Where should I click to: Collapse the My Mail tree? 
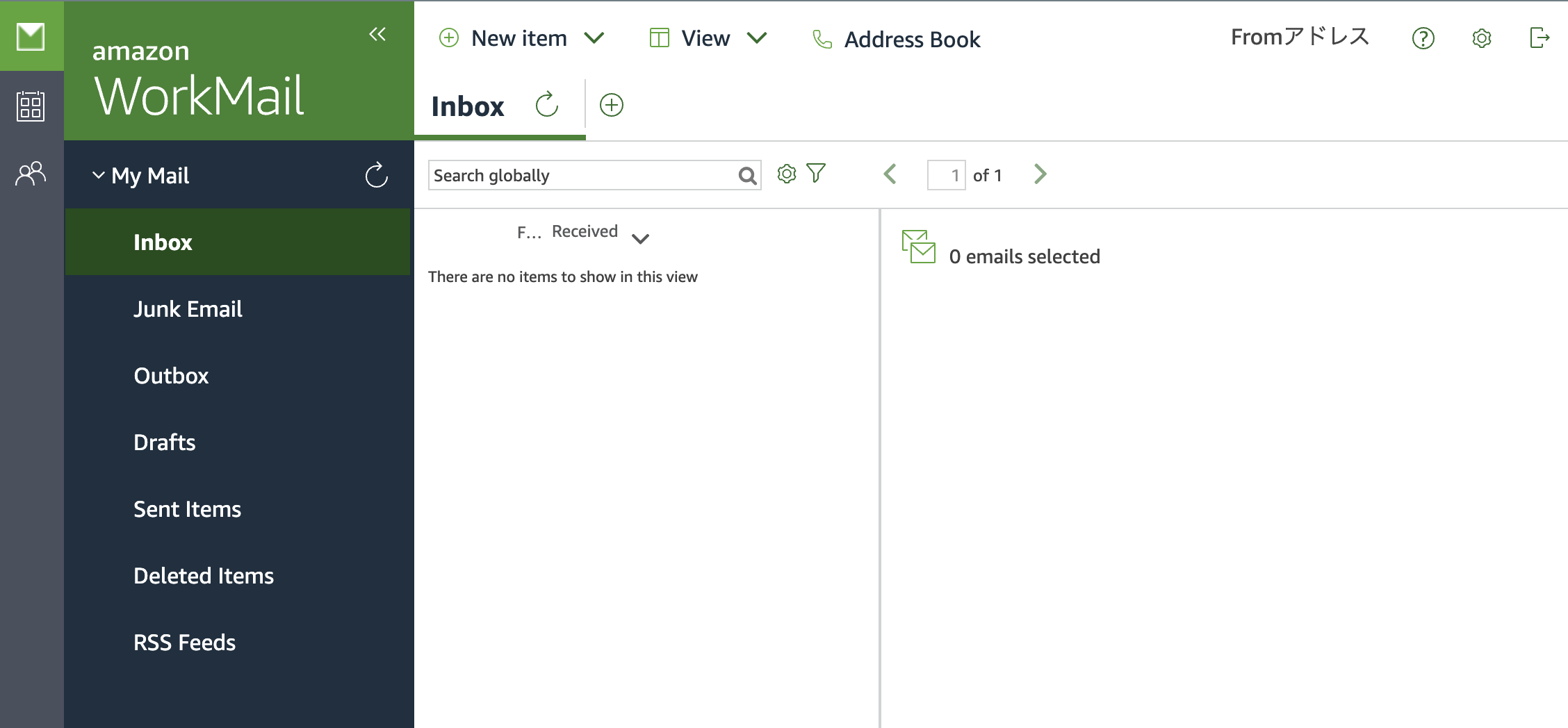tap(99, 175)
